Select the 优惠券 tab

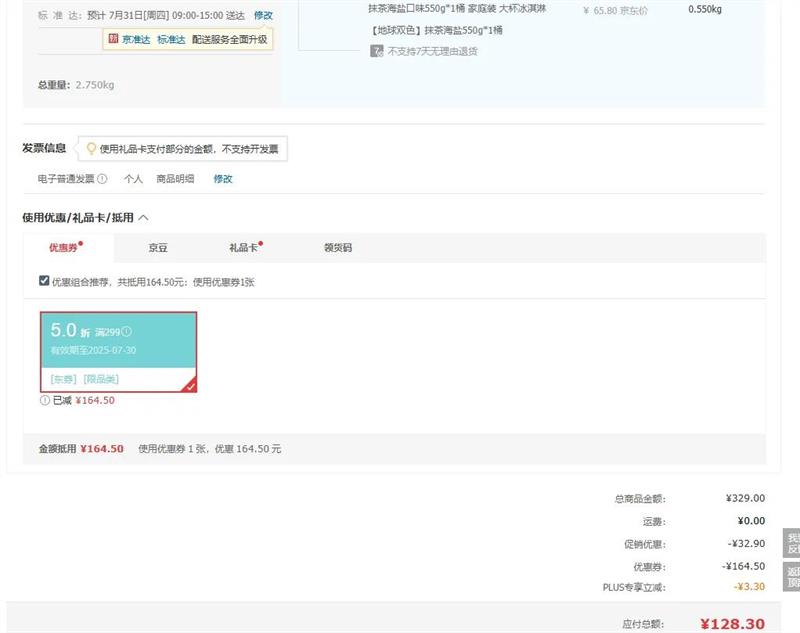pyautogui.click(x=64, y=248)
